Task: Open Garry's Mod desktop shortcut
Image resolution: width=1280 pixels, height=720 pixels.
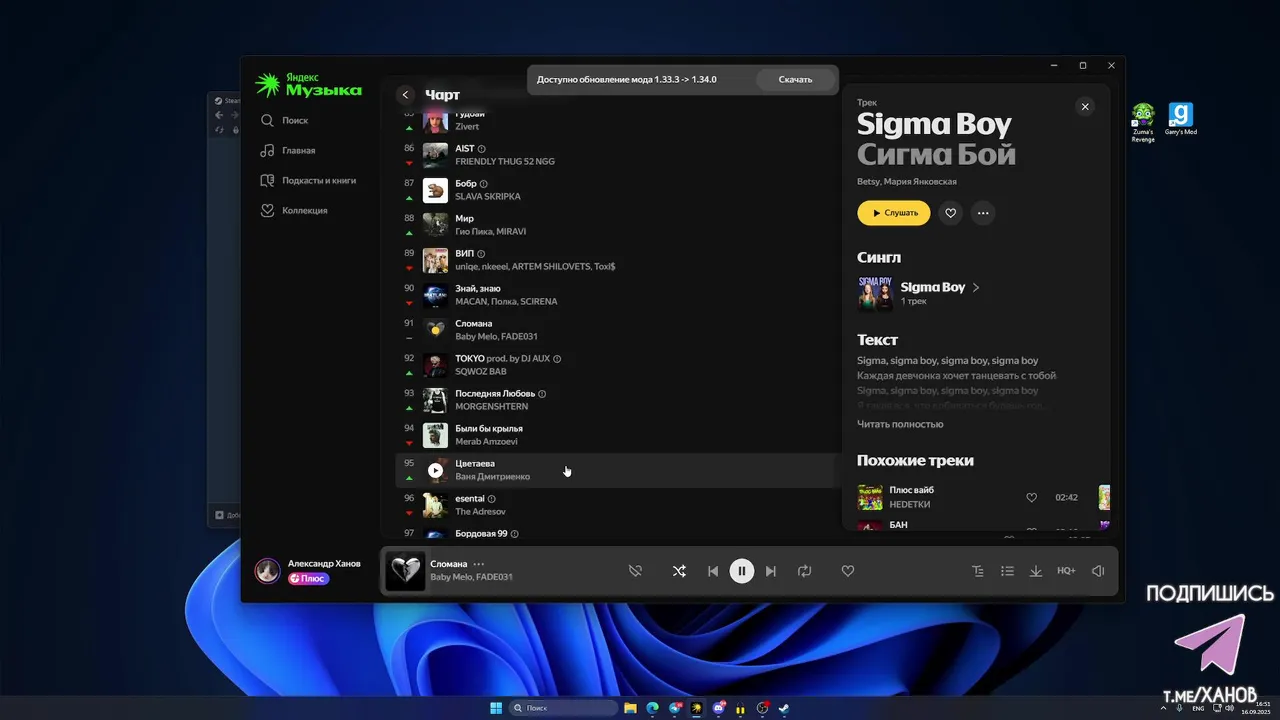Action: tap(1181, 119)
